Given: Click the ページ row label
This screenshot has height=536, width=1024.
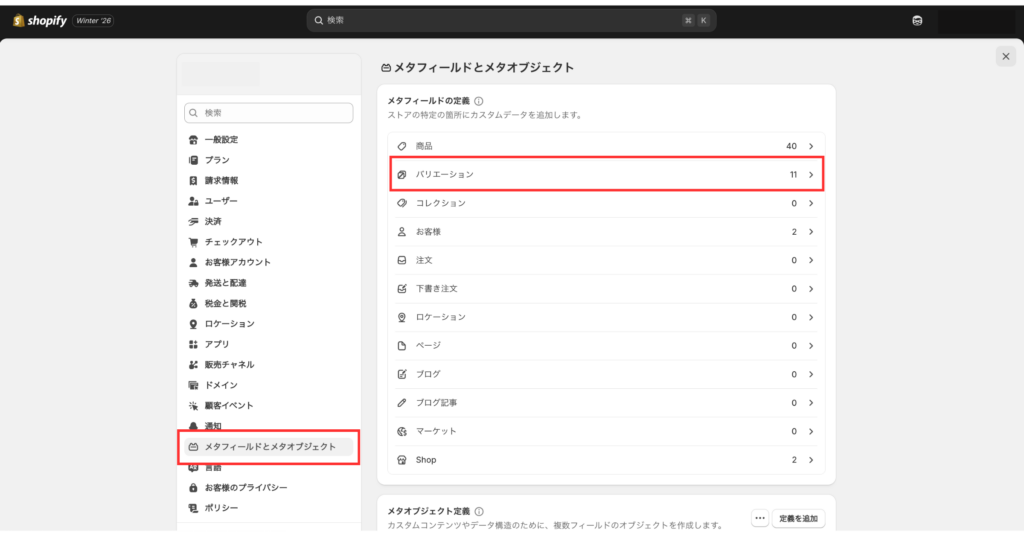Looking at the screenshot, I should 428,346.
